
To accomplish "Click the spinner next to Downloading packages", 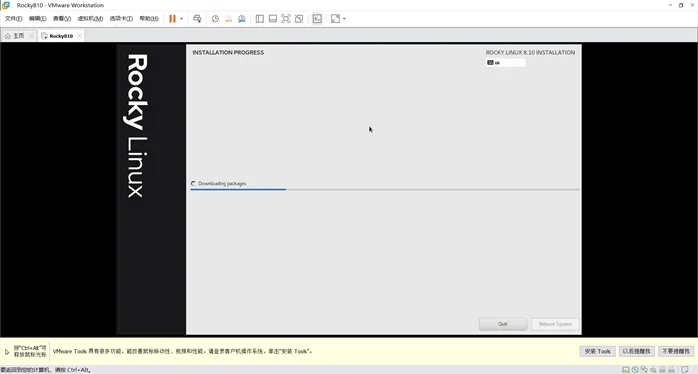I will (x=193, y=183).
